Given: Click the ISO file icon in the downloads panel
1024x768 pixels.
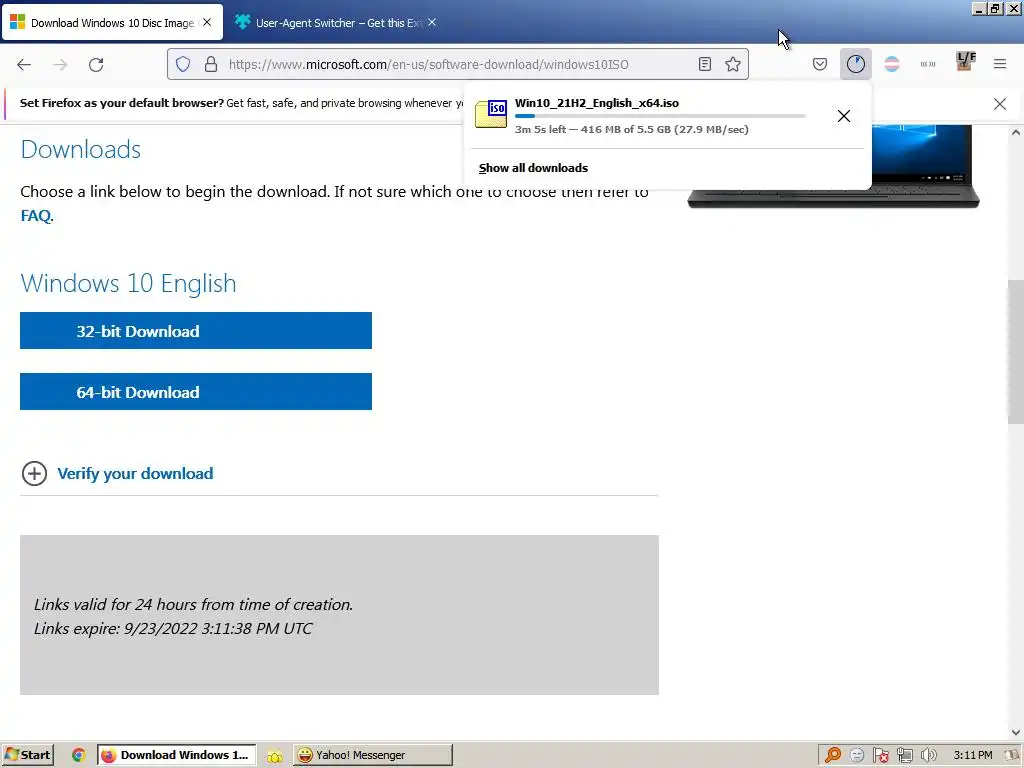Looking at the screenshot, I should pos(490,114).
